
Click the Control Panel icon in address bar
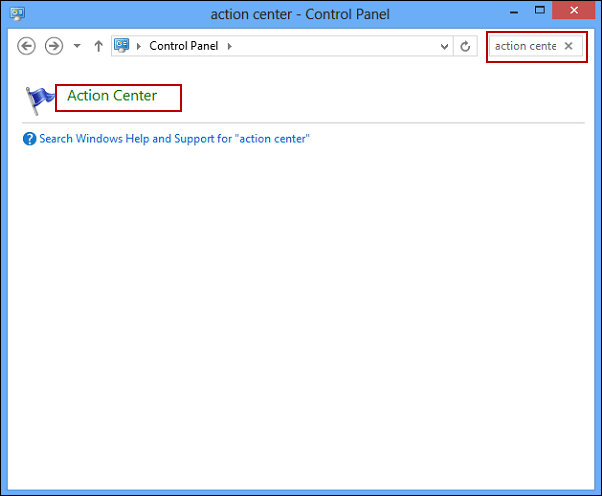(x=122, y=46)
